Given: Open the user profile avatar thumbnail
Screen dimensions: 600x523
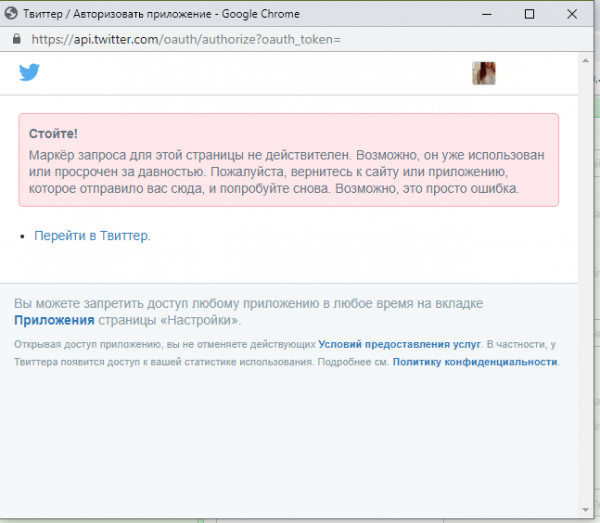Looking at the screenshot, I should click(x=484, y=73).
